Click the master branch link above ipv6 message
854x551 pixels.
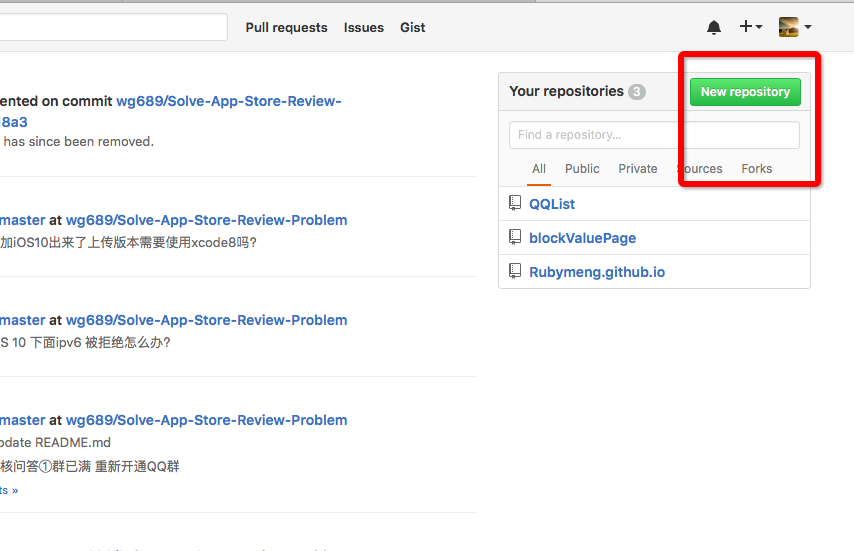[22, 320]
